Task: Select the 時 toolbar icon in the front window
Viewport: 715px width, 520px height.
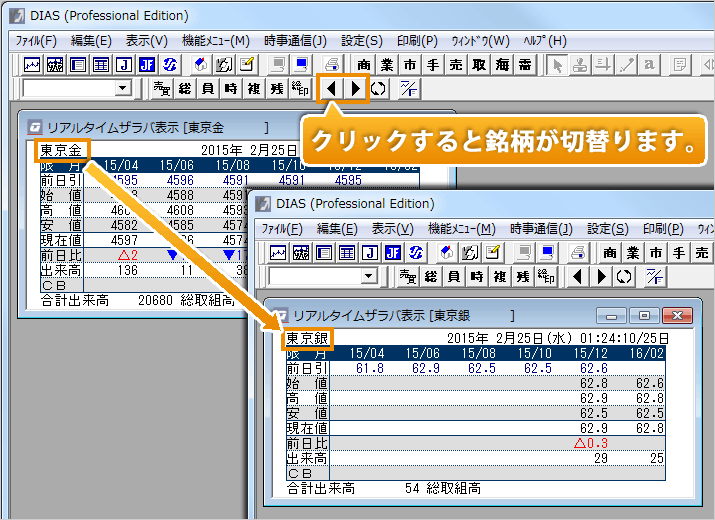Action: point(475,276)
